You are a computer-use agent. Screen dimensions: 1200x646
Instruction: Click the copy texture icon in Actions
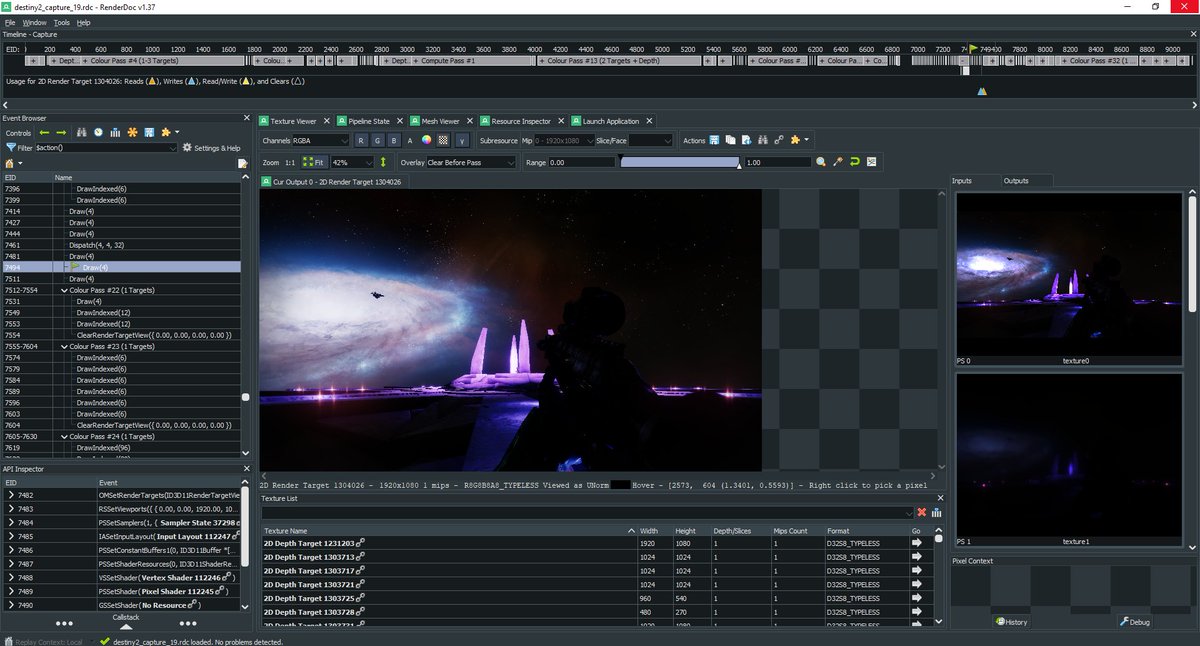click(731, 140)
